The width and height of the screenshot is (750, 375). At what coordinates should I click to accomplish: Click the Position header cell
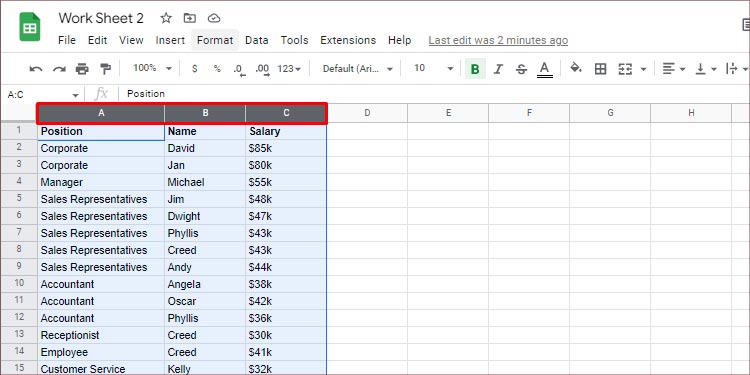coord(101,132)
